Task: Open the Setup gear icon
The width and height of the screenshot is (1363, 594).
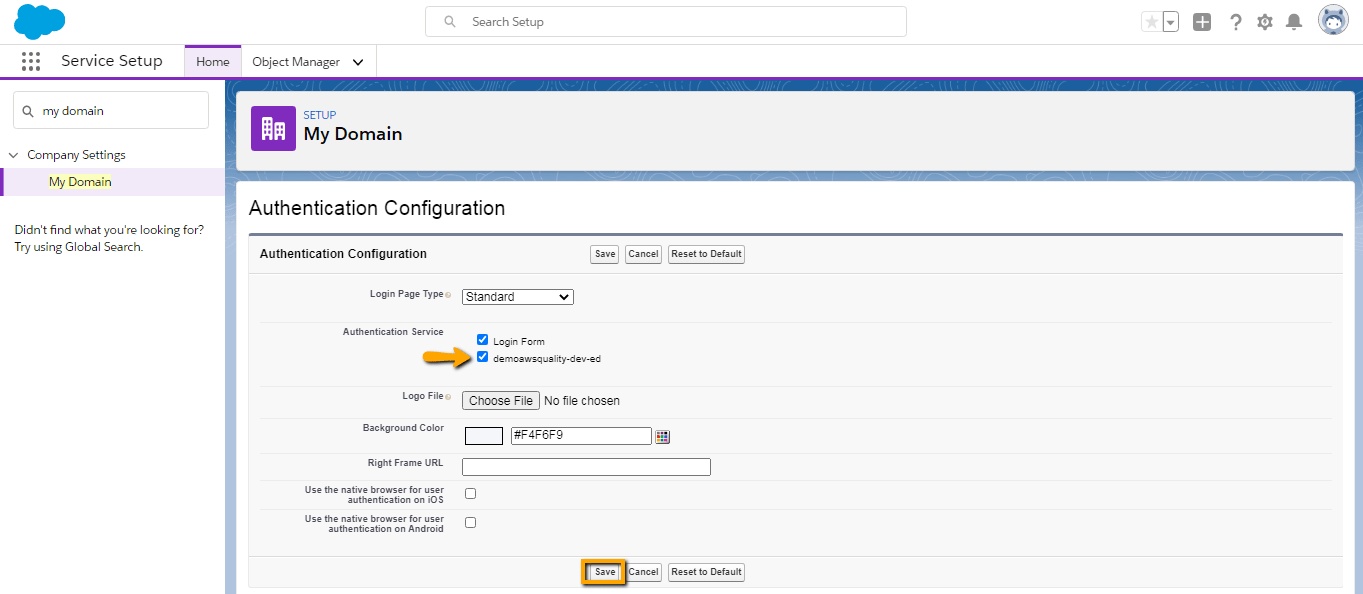Action: point(1265,22)
